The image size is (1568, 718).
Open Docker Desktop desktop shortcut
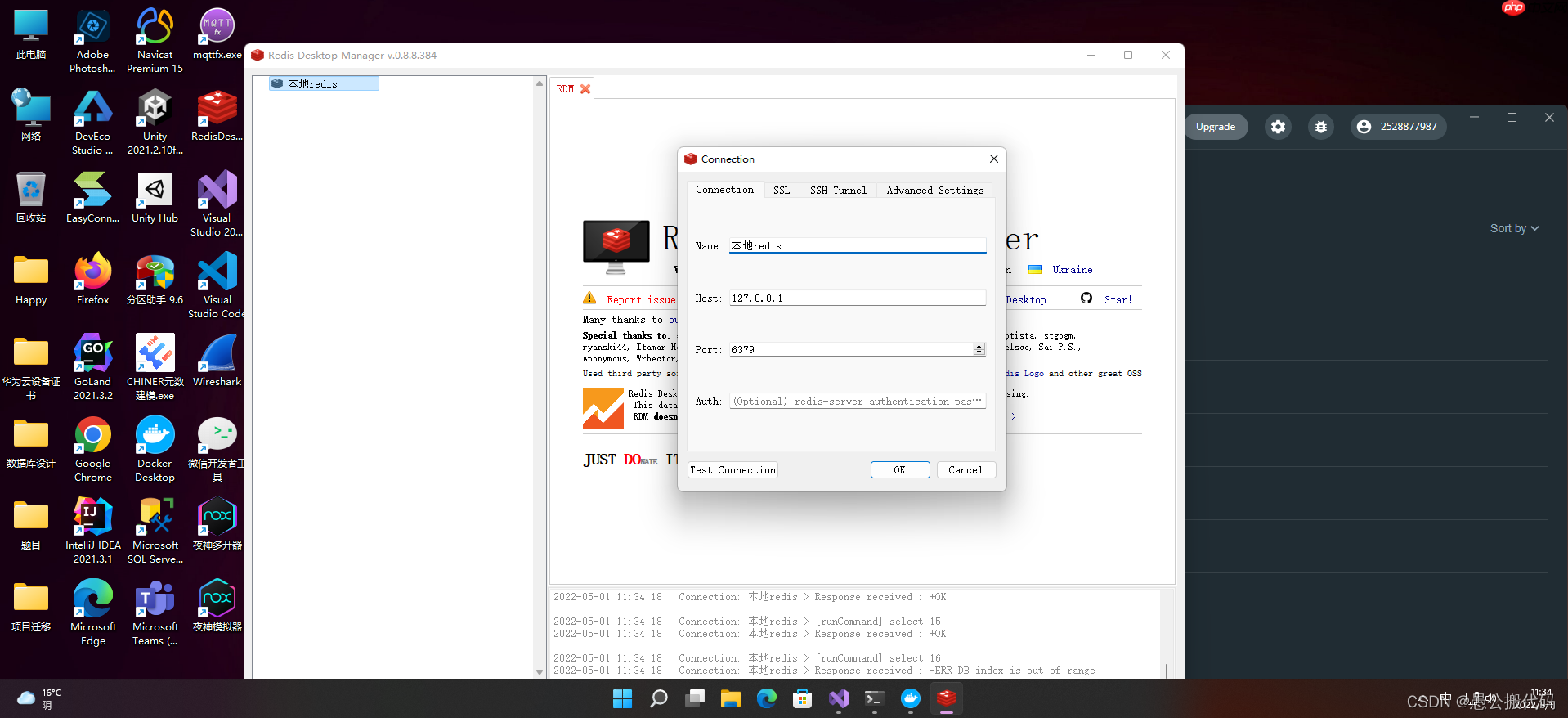[x=155, y=450]
